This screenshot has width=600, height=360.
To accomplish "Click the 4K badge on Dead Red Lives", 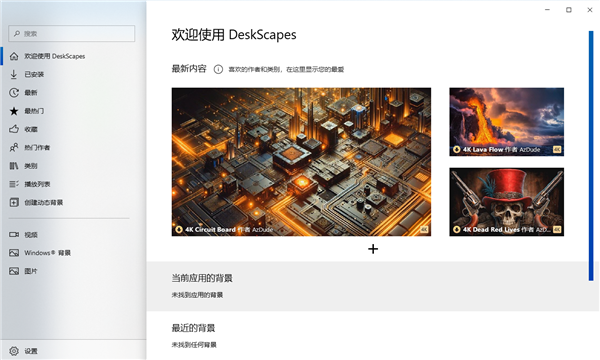I will (x=557, y=230).
